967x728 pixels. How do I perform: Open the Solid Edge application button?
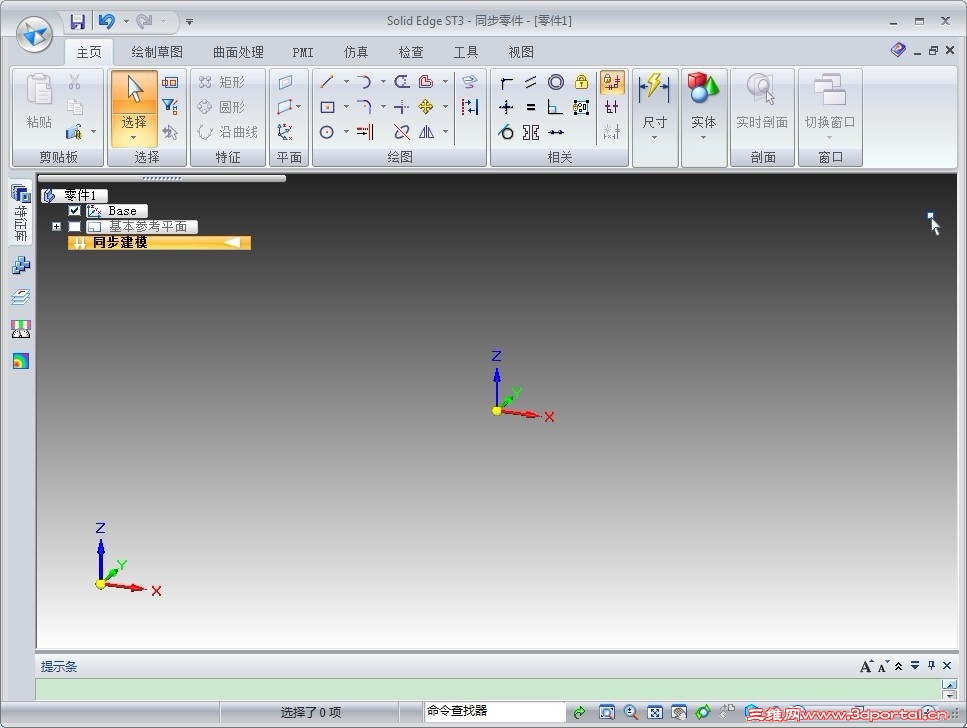pyautogui.click(x=35, y=33)
